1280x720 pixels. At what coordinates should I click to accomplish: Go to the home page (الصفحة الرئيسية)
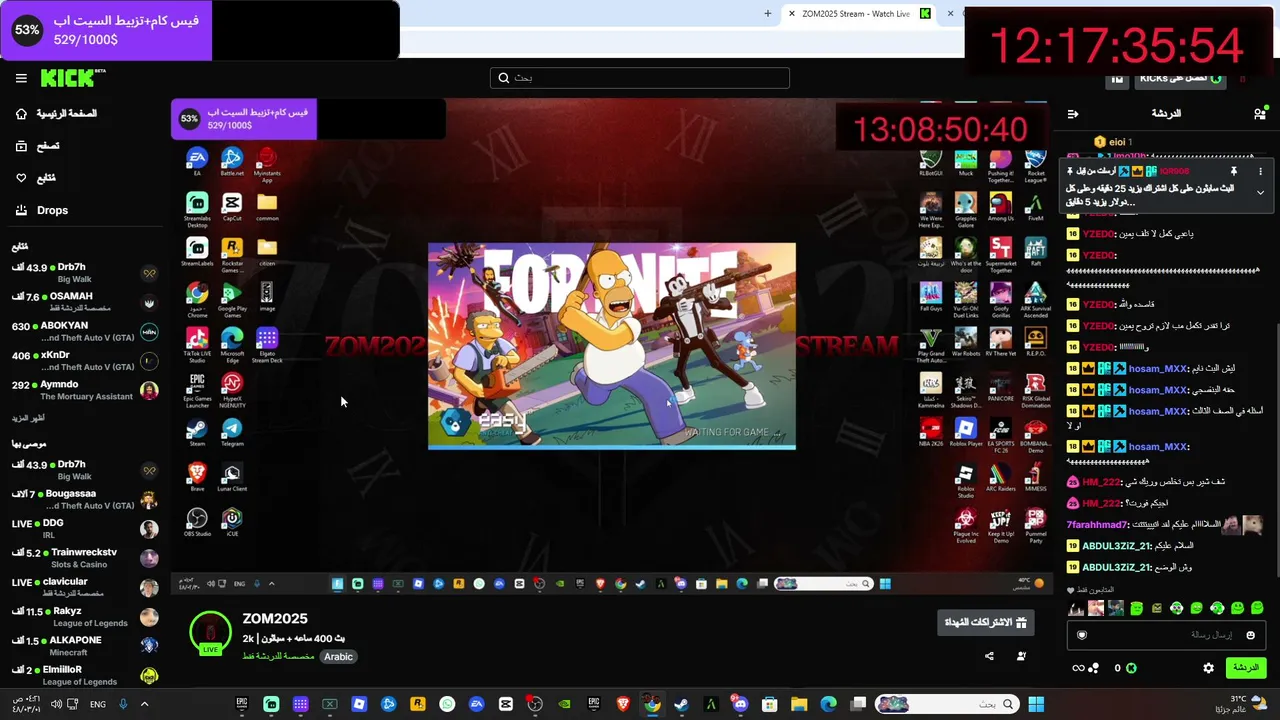tap(56, 114)
